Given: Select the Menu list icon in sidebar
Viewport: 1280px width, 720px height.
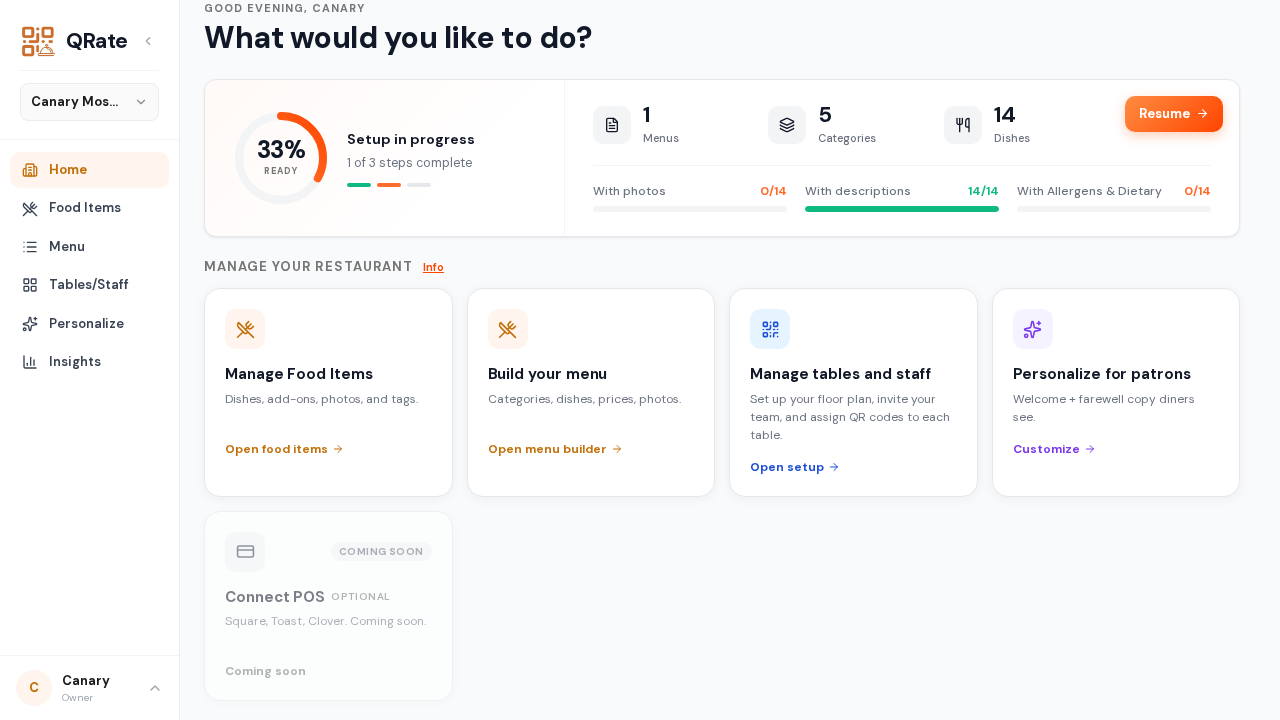Looking at the screenshot, I should click(30, 246).
